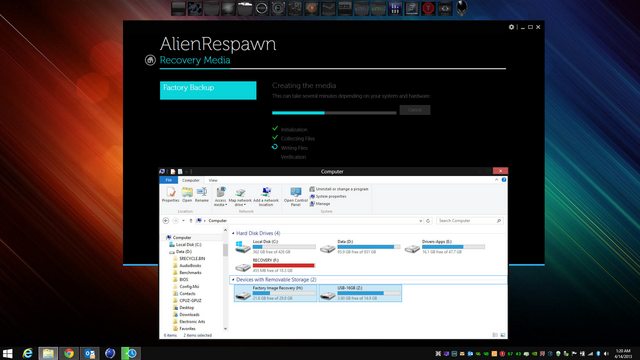
Task: Click the media creation progress bar
Action: [x=334, y=113]
